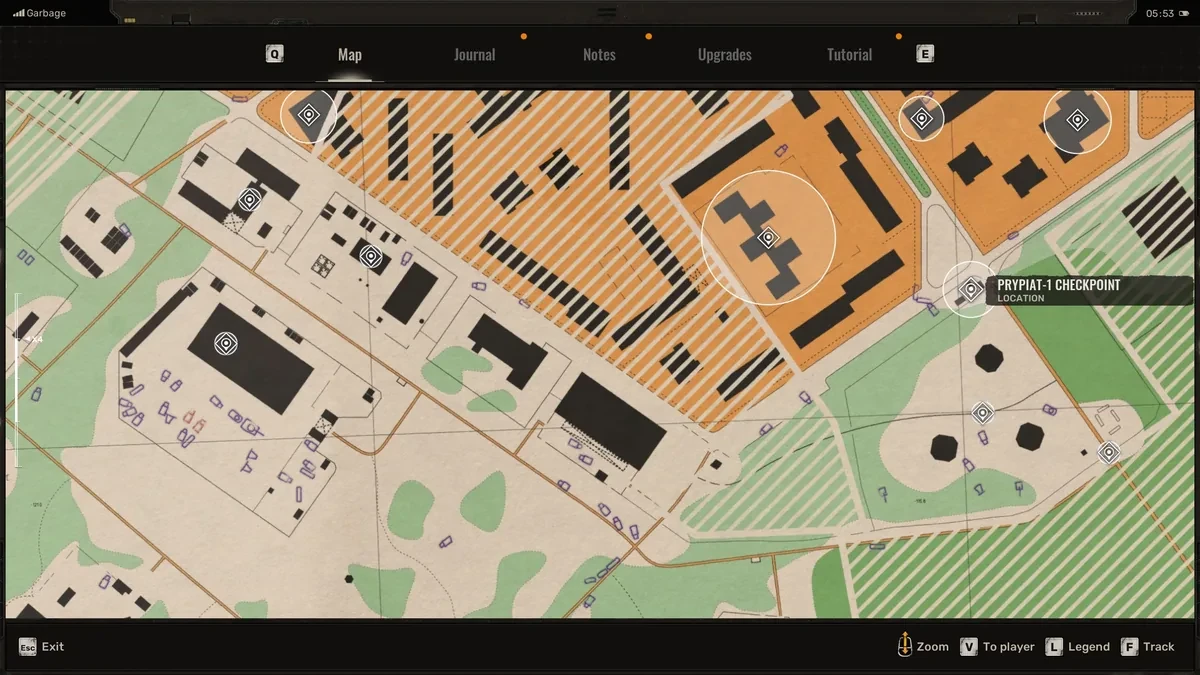Adjust the map zoom level slider
The height and width of the screenshot is (675, 1200).
tap(16, 380)
